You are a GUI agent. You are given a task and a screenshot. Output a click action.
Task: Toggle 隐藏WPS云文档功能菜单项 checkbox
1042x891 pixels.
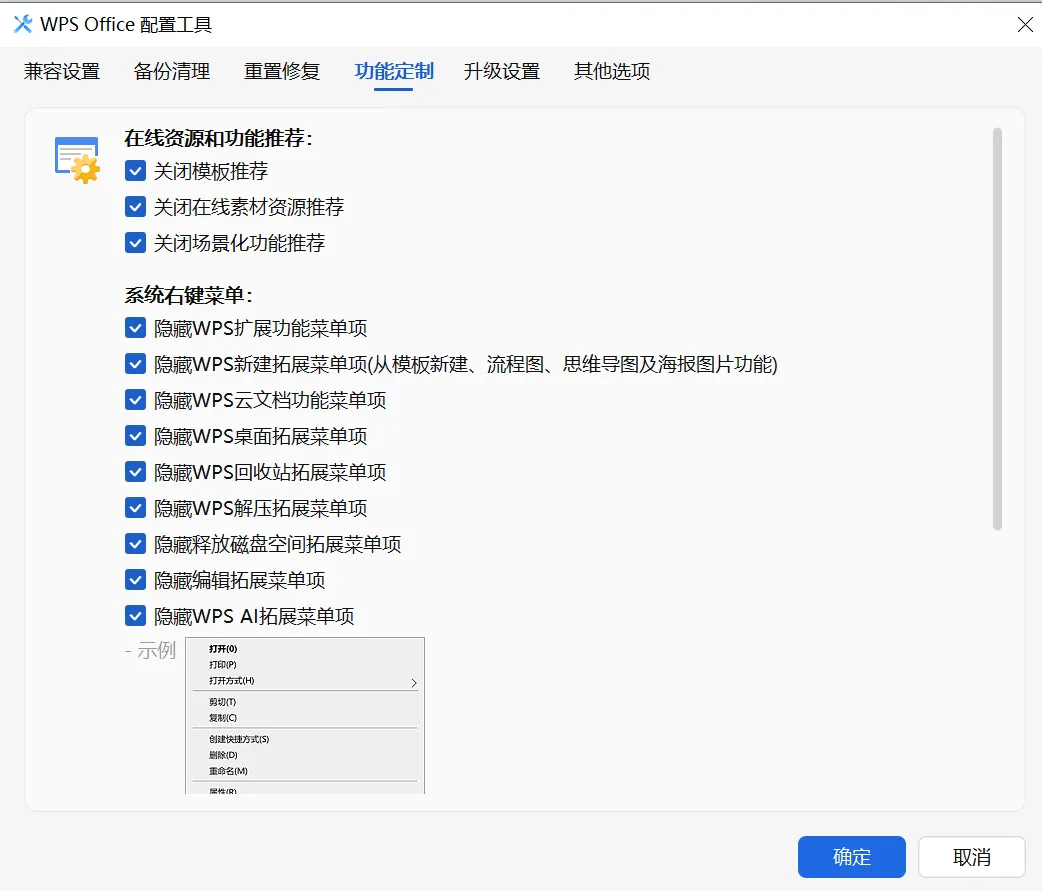click(x=136, y=400)
